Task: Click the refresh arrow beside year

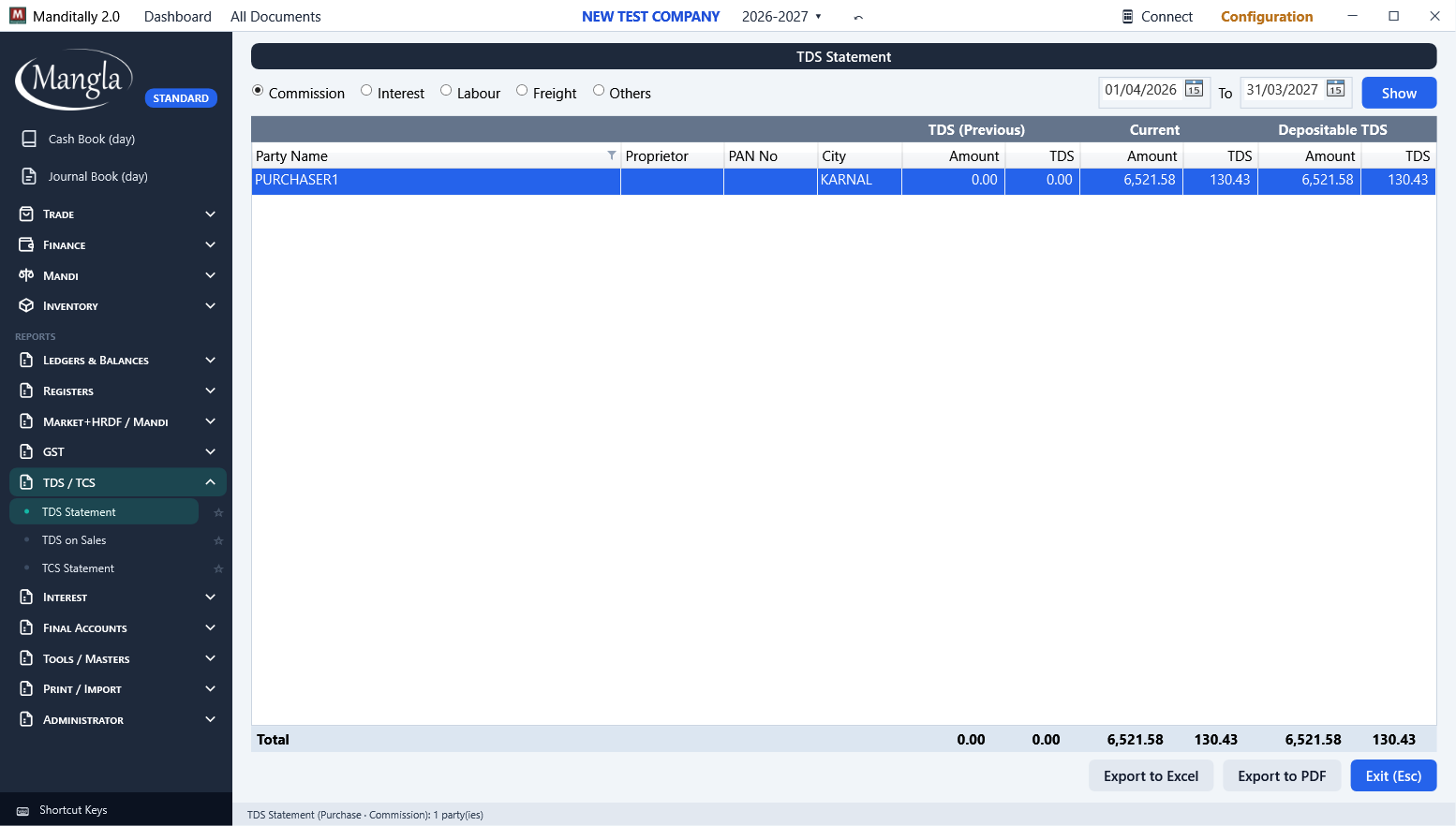Action: (858, 17)
